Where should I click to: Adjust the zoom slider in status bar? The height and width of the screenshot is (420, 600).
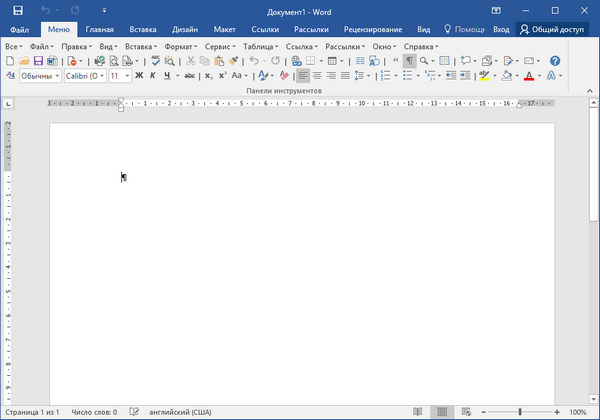(519, 412)
